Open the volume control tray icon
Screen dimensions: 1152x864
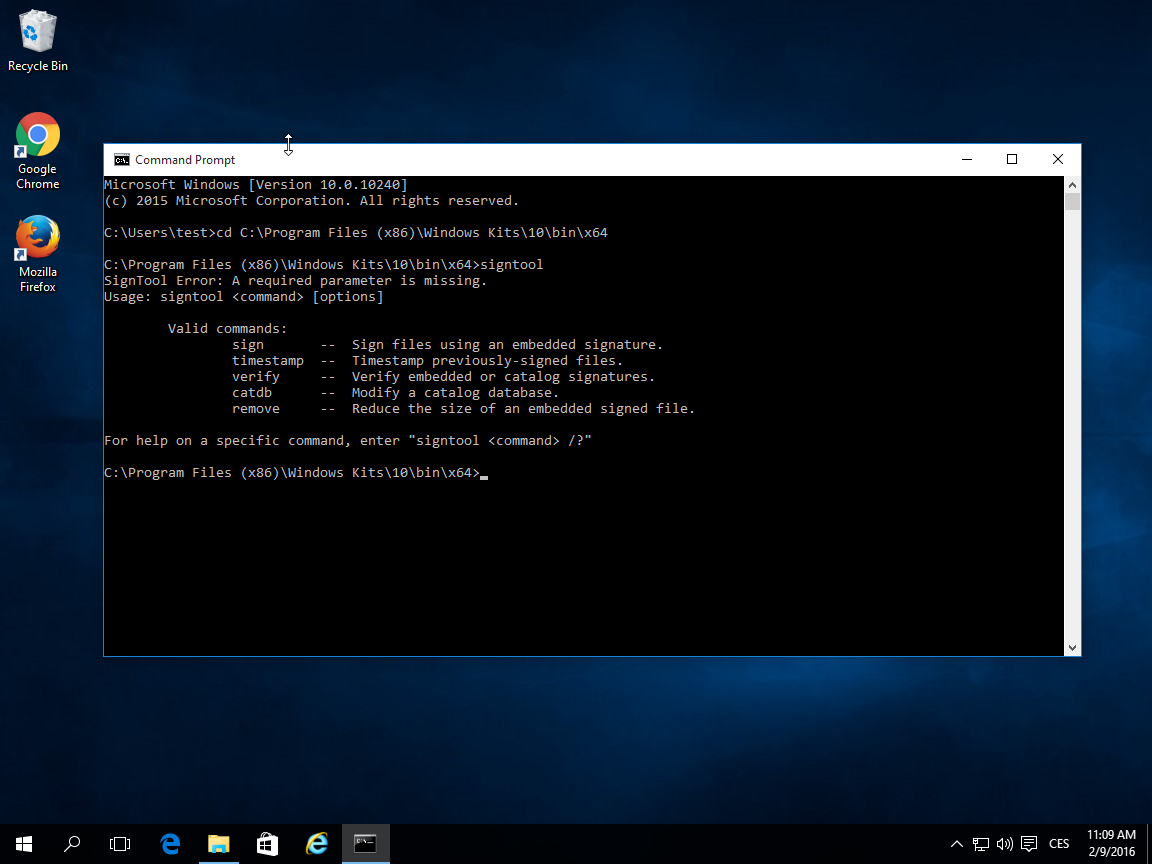[x=1005, y=844]
